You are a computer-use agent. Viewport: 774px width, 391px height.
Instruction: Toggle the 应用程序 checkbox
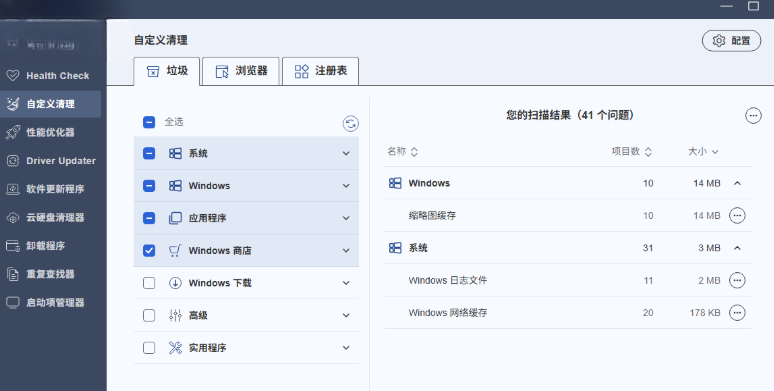pos(149,218)
